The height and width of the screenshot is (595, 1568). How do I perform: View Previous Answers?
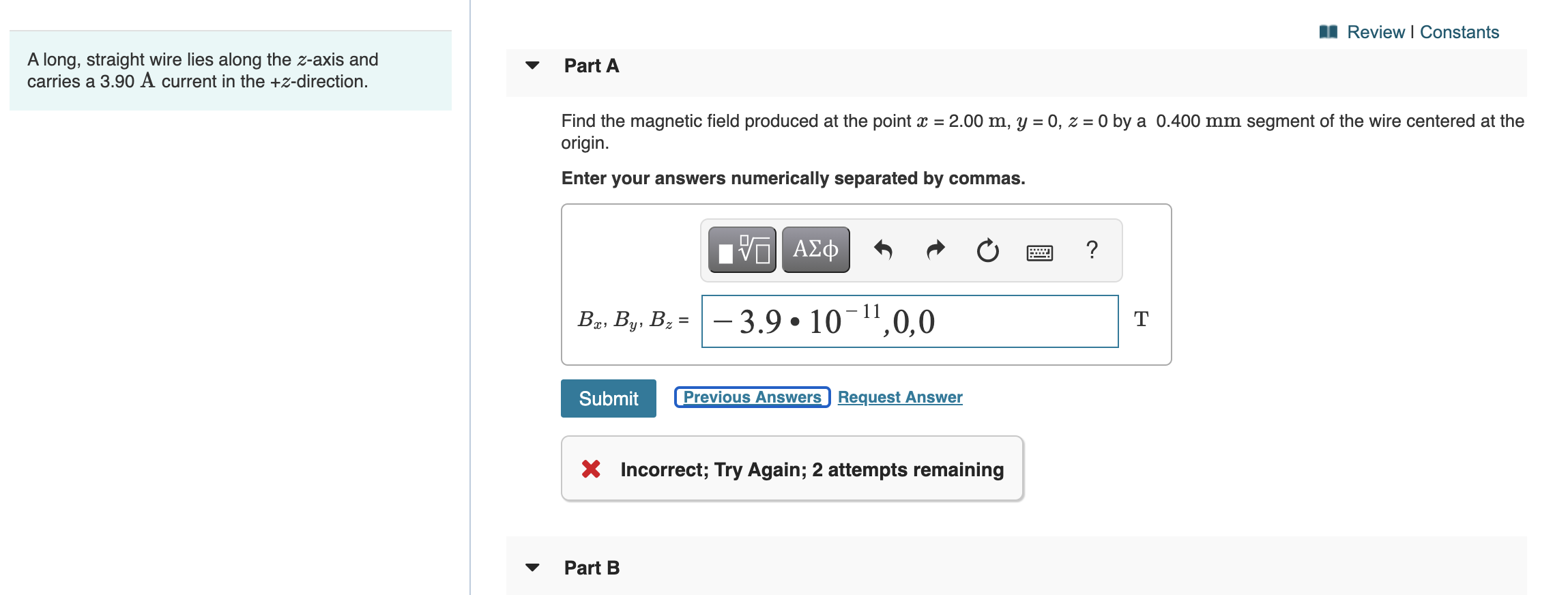(x=752, y=397)
